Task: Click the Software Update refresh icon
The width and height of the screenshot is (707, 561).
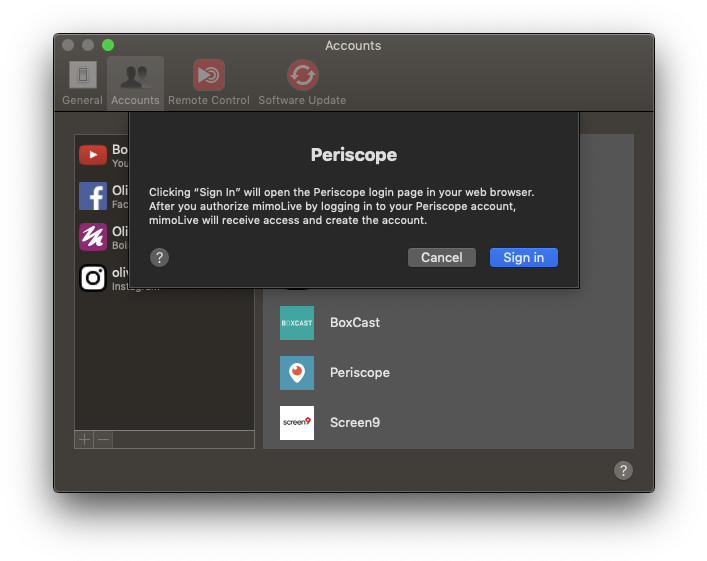Action: (x=303, y=75)
